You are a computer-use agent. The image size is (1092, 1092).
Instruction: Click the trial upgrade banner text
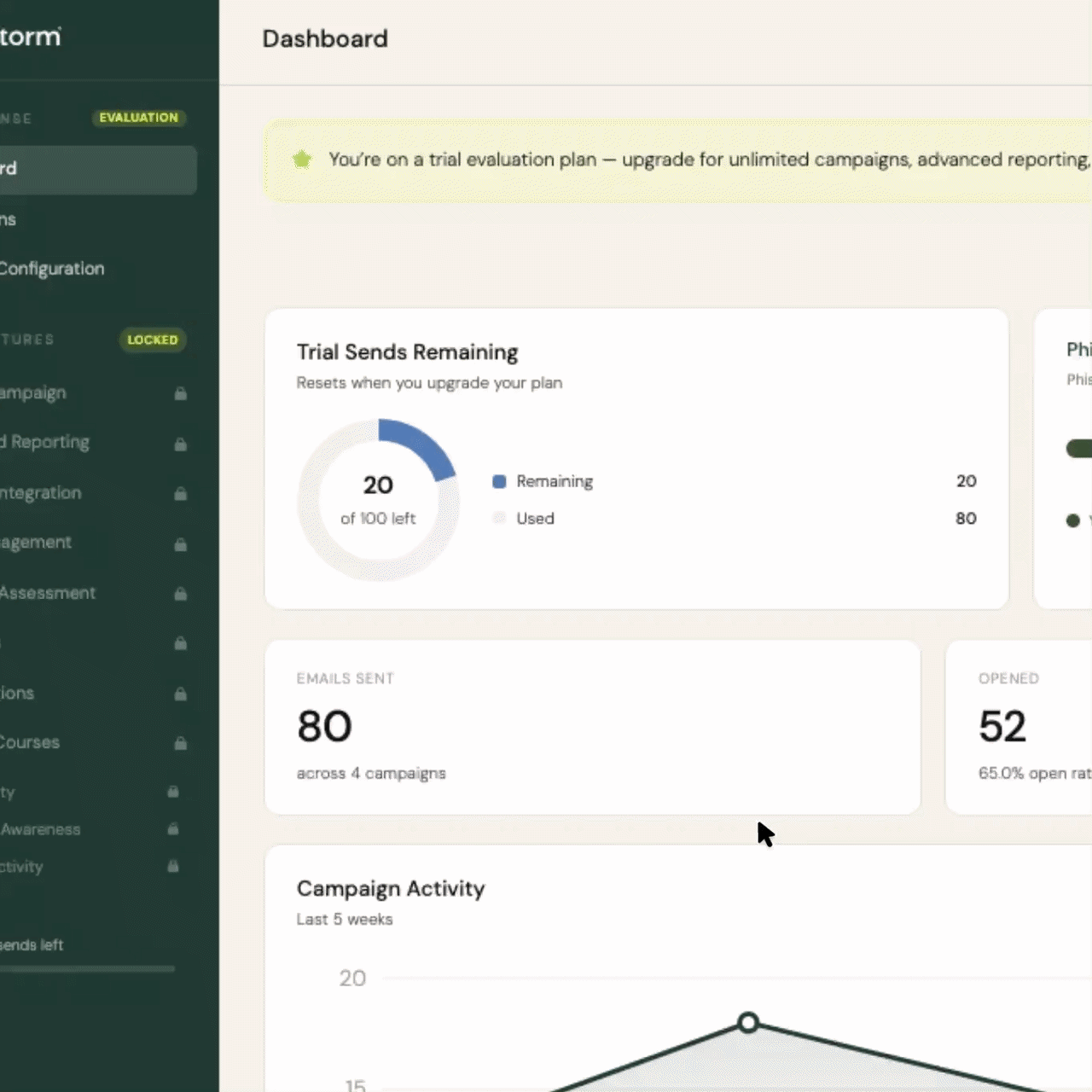pyautogui.click(x=709, y=160)
